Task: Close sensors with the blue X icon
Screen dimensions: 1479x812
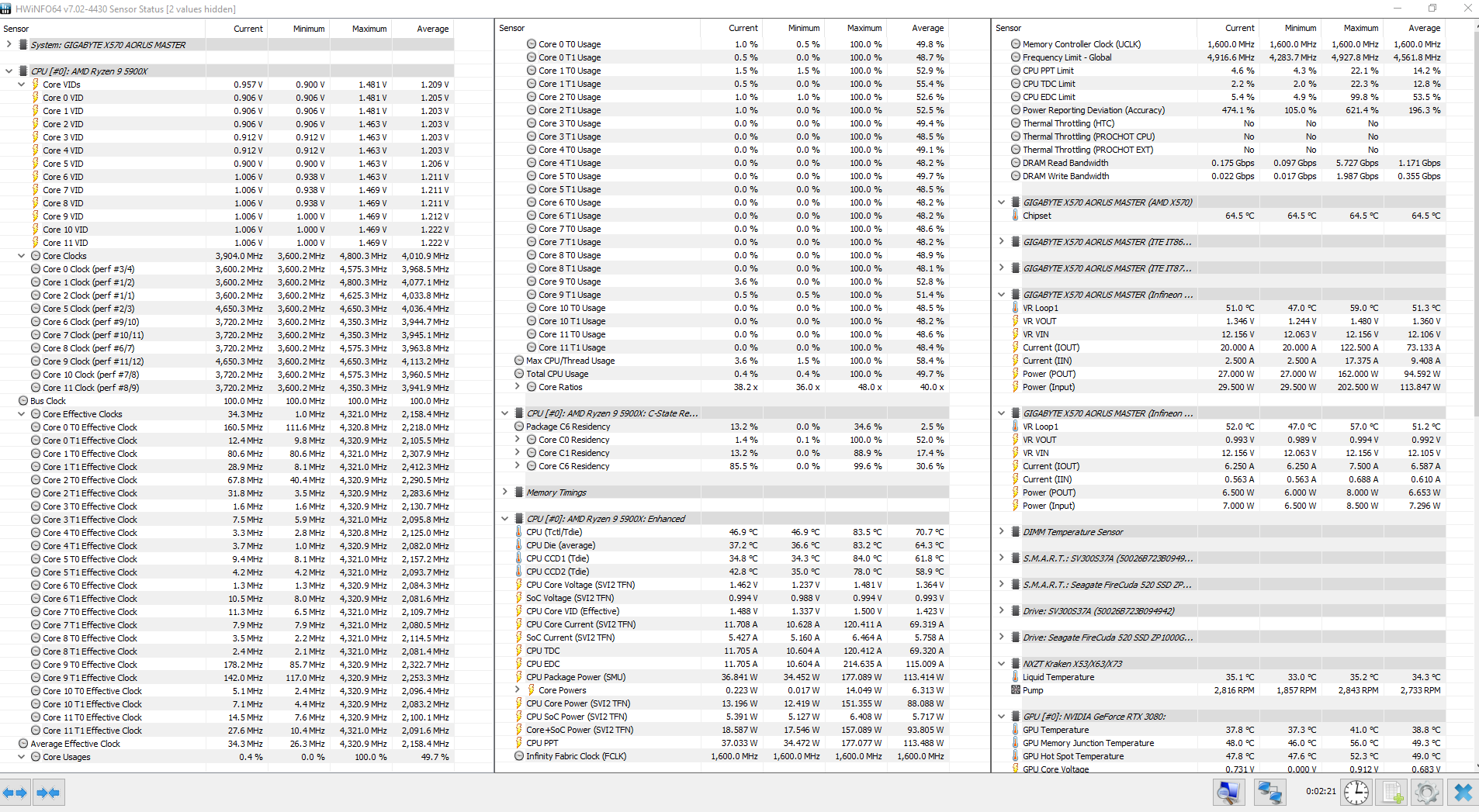Action: click(x=1463, y=793)
